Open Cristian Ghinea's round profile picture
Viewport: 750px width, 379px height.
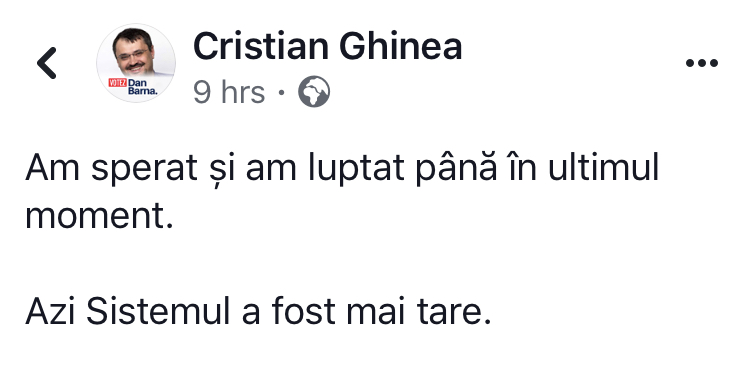[x=136, y=63]
